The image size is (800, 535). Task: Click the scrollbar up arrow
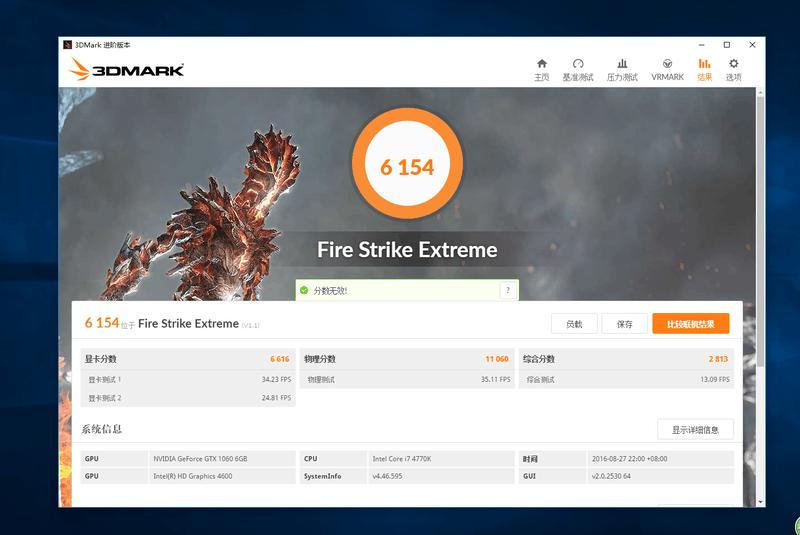click(760, 92)
